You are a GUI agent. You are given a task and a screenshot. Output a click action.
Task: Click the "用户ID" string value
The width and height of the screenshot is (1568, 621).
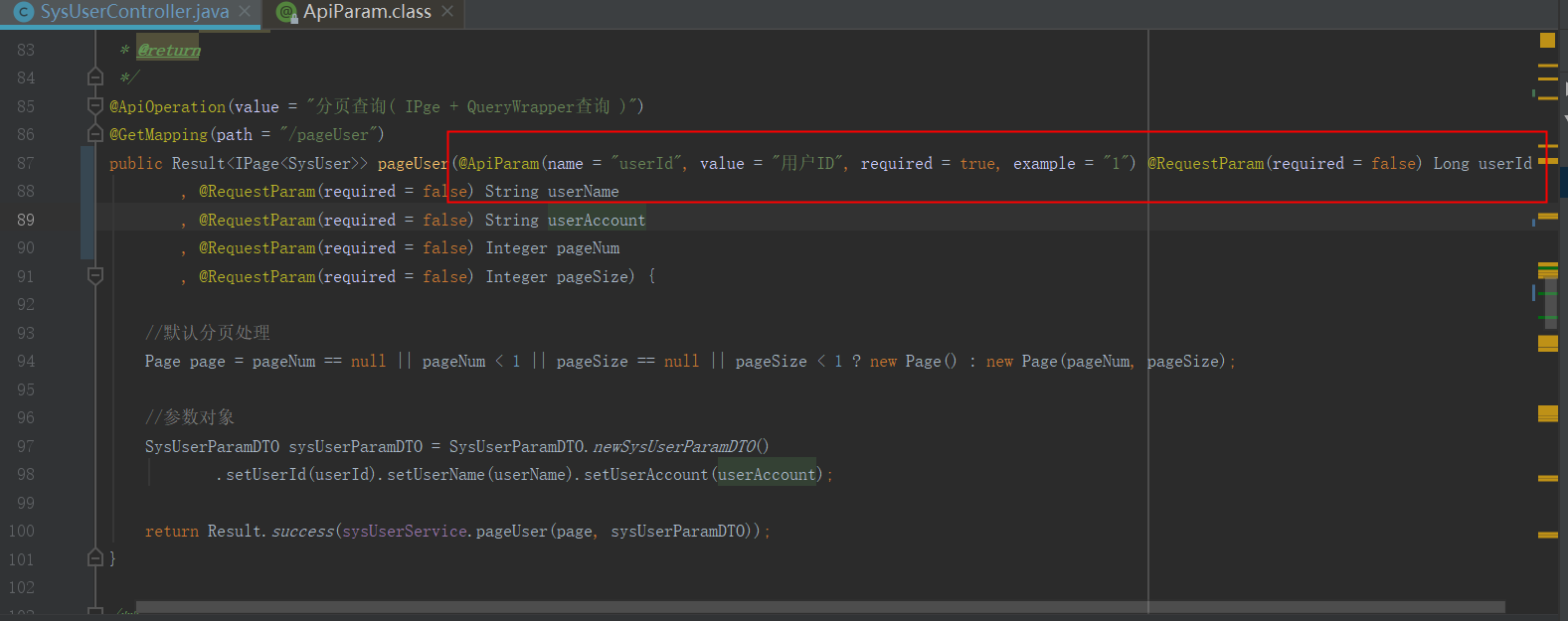tap(807, 163)
